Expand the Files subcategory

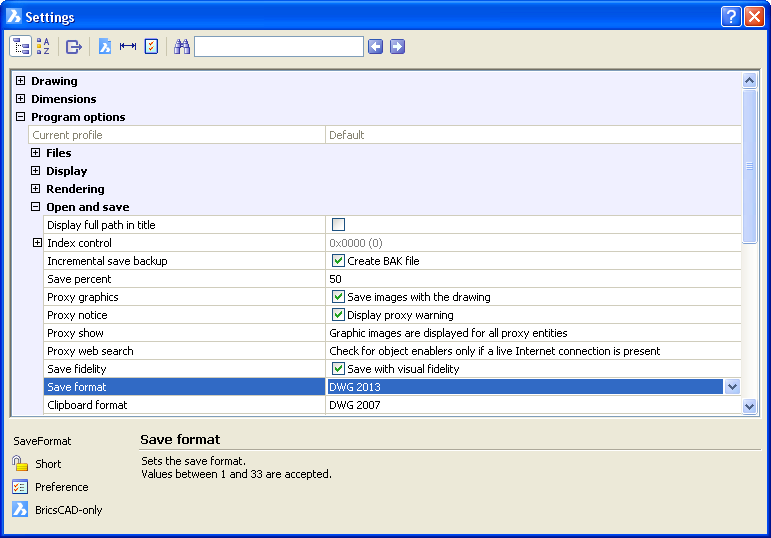click(x=35, y=152)
